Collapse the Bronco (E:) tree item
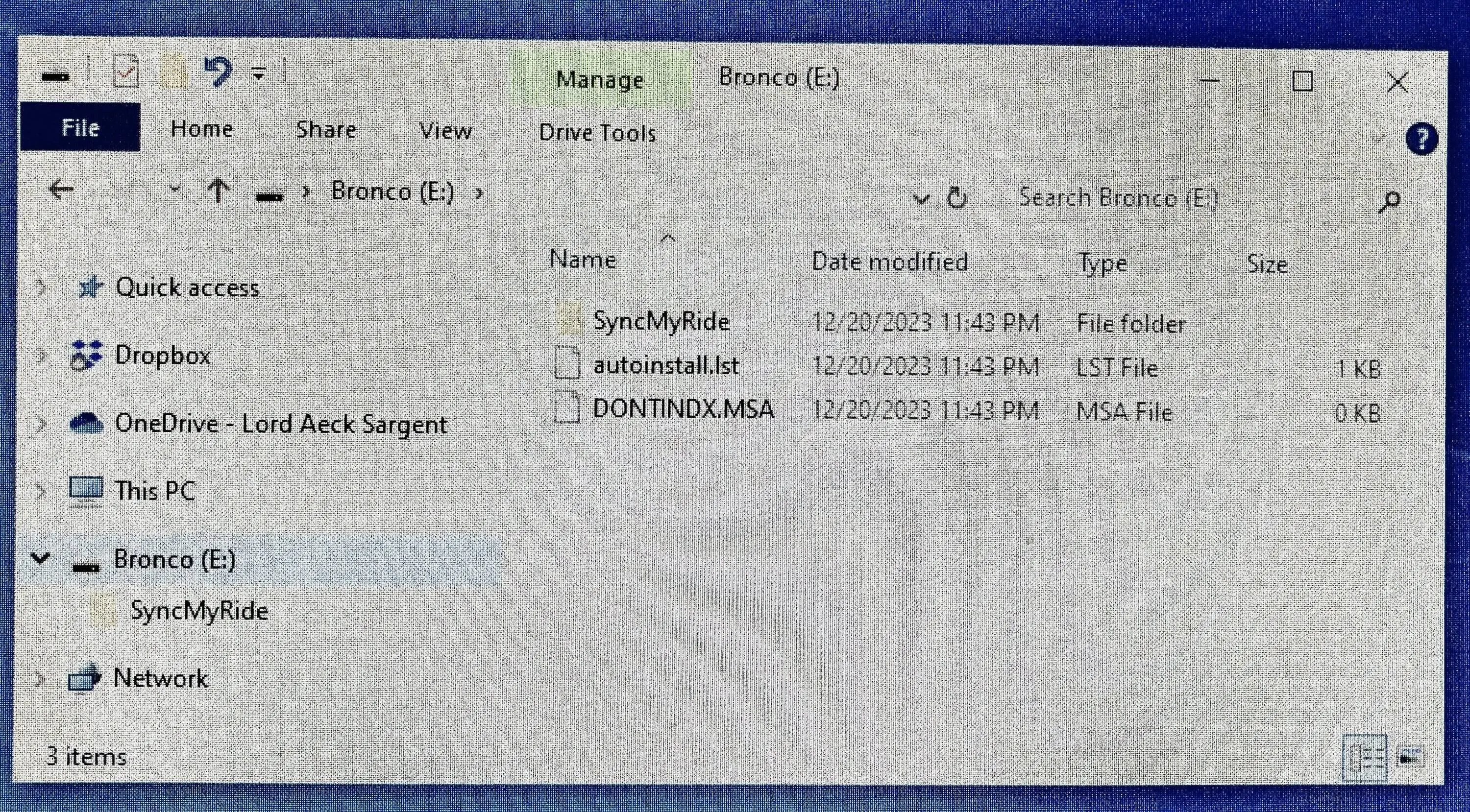The image size is (1470, 812). [41, 559]
